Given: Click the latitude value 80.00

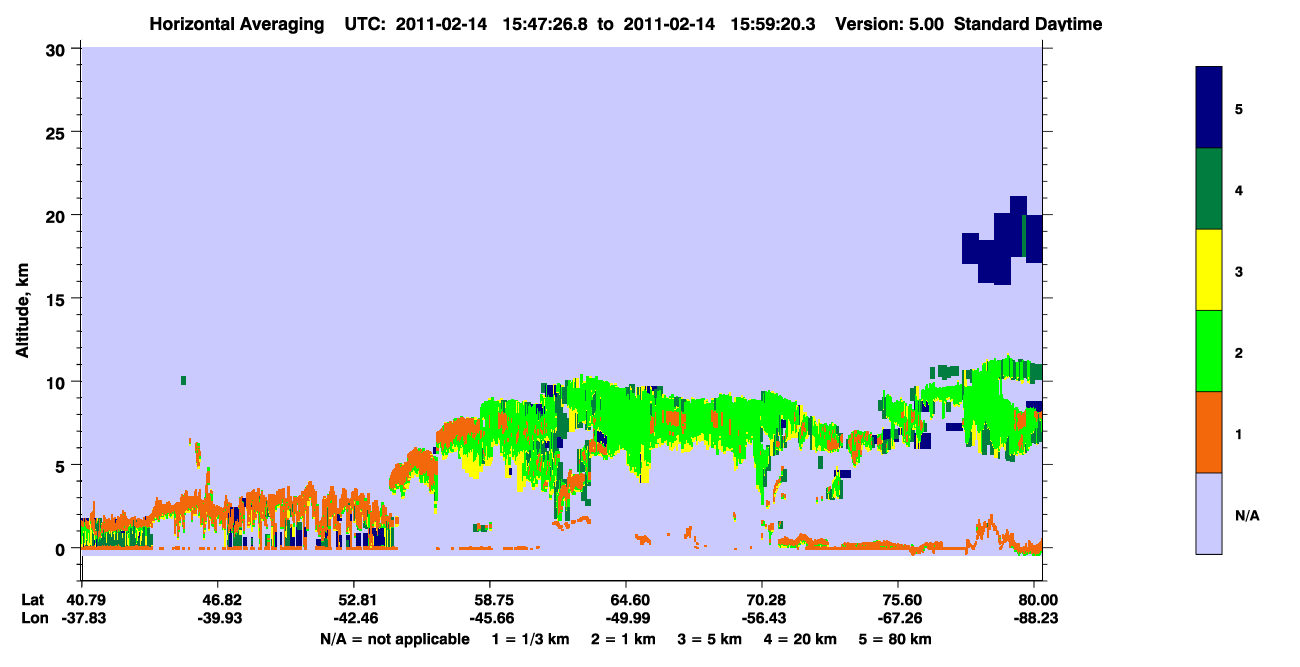Looking at the screenshot, I should click(x=1039, y=599).
